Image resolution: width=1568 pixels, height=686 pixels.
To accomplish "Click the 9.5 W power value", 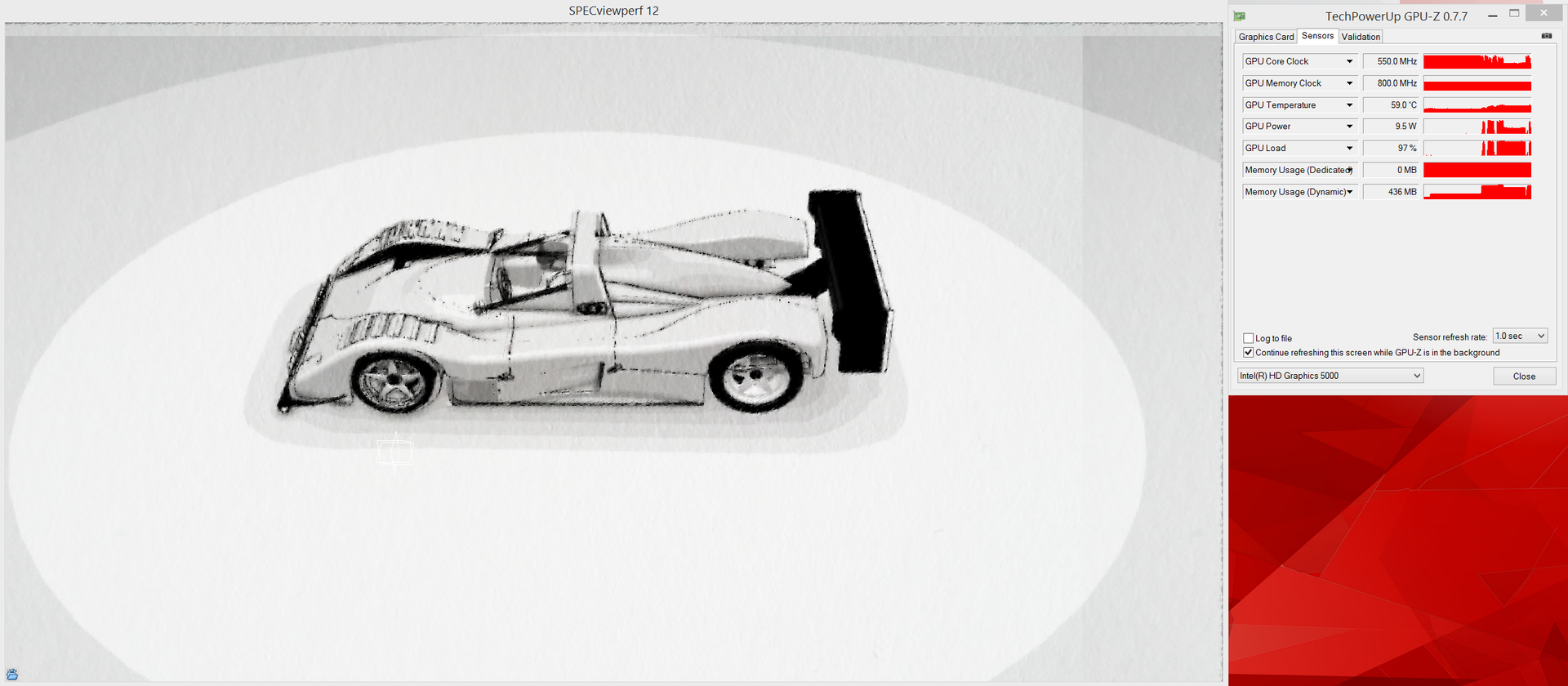I will [x=1392, y=127].
